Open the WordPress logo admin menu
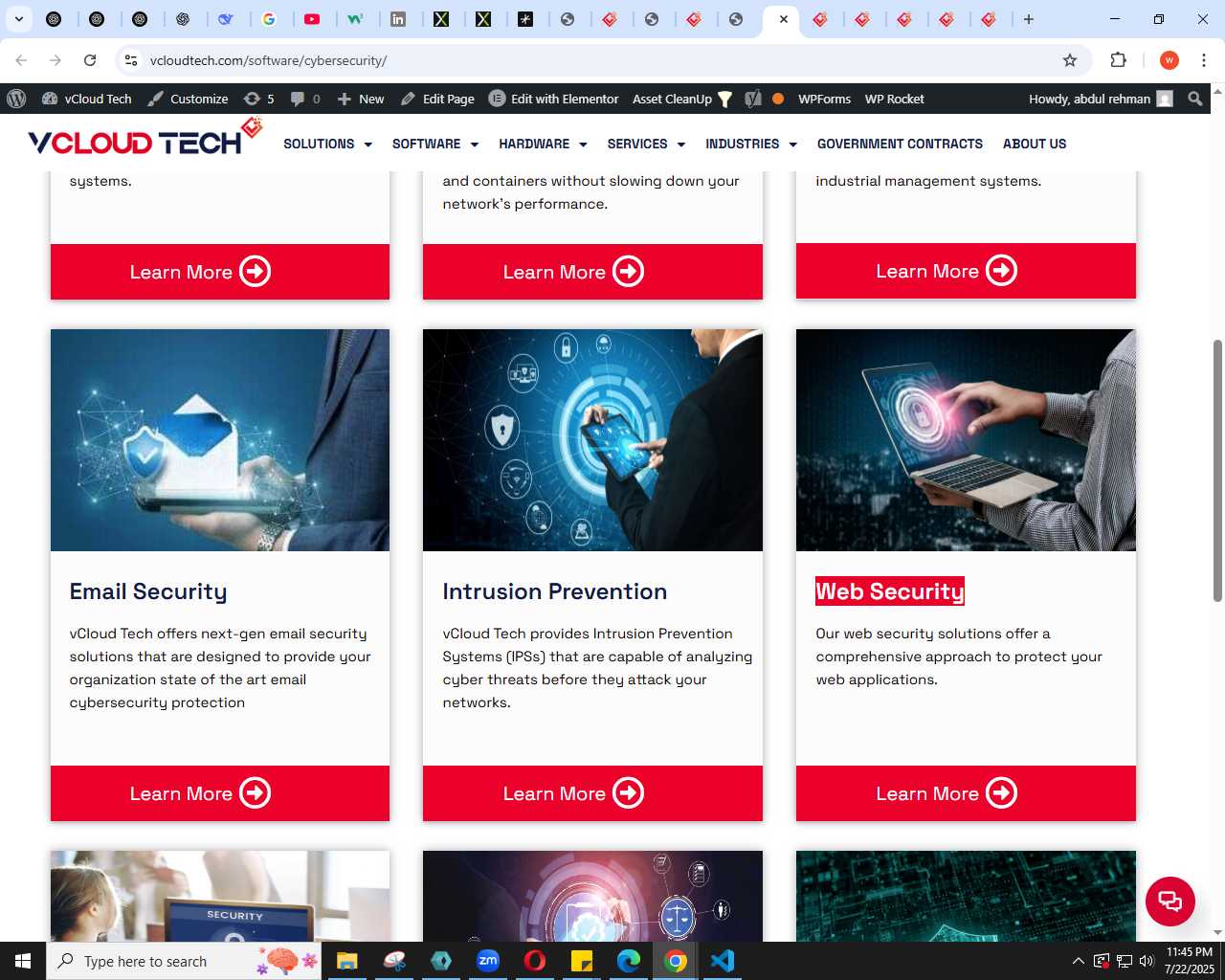 [16, 99]
